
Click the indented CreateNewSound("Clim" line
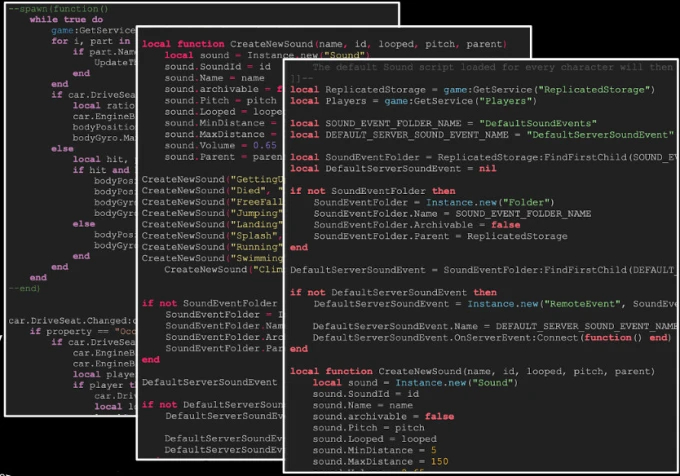(223, 269)
